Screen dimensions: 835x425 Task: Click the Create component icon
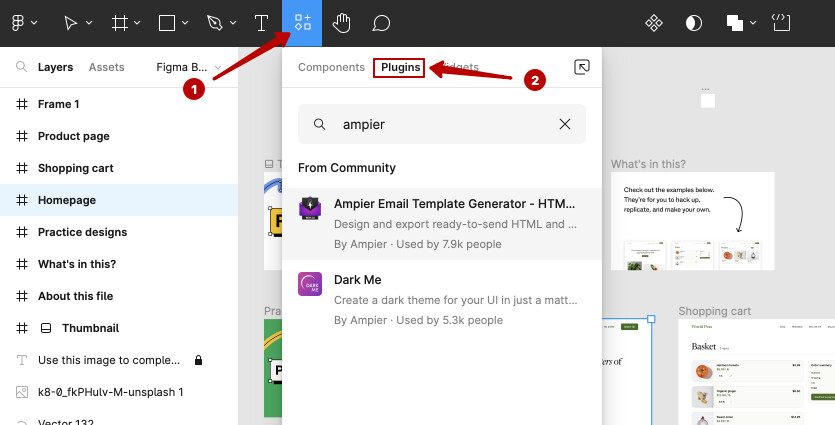pos(654,23)
